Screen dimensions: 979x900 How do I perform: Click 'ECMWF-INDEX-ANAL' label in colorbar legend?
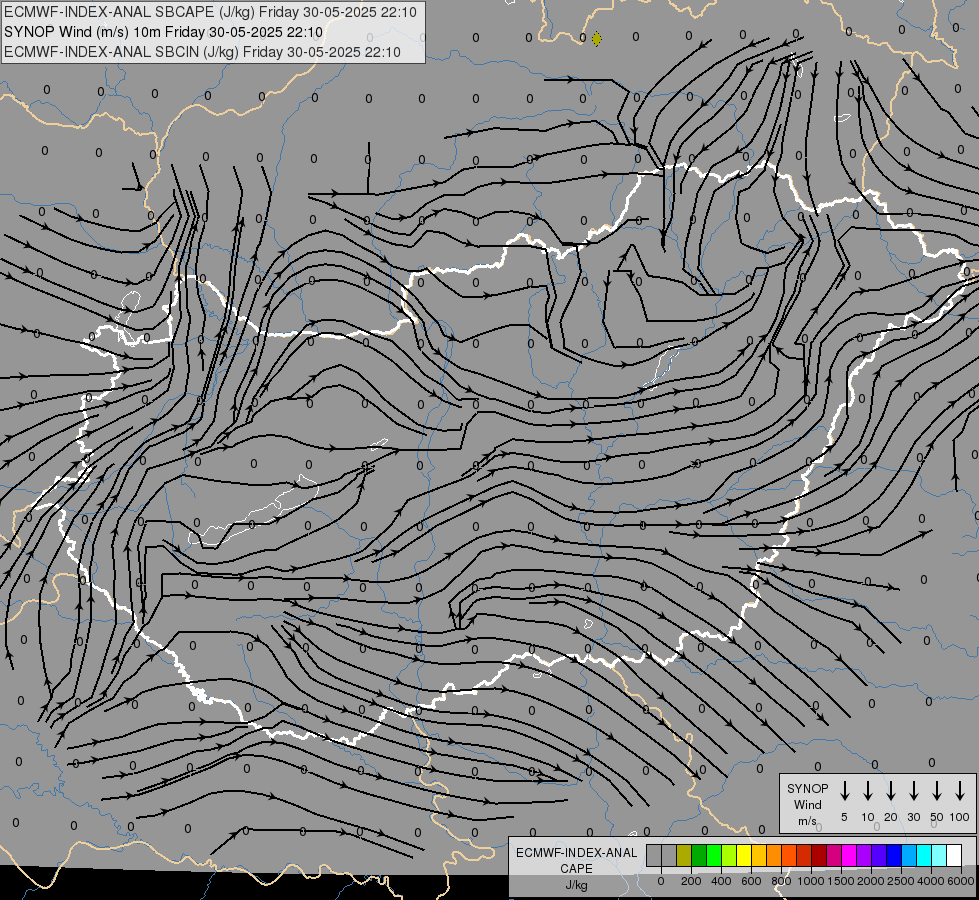pos(576,853)
